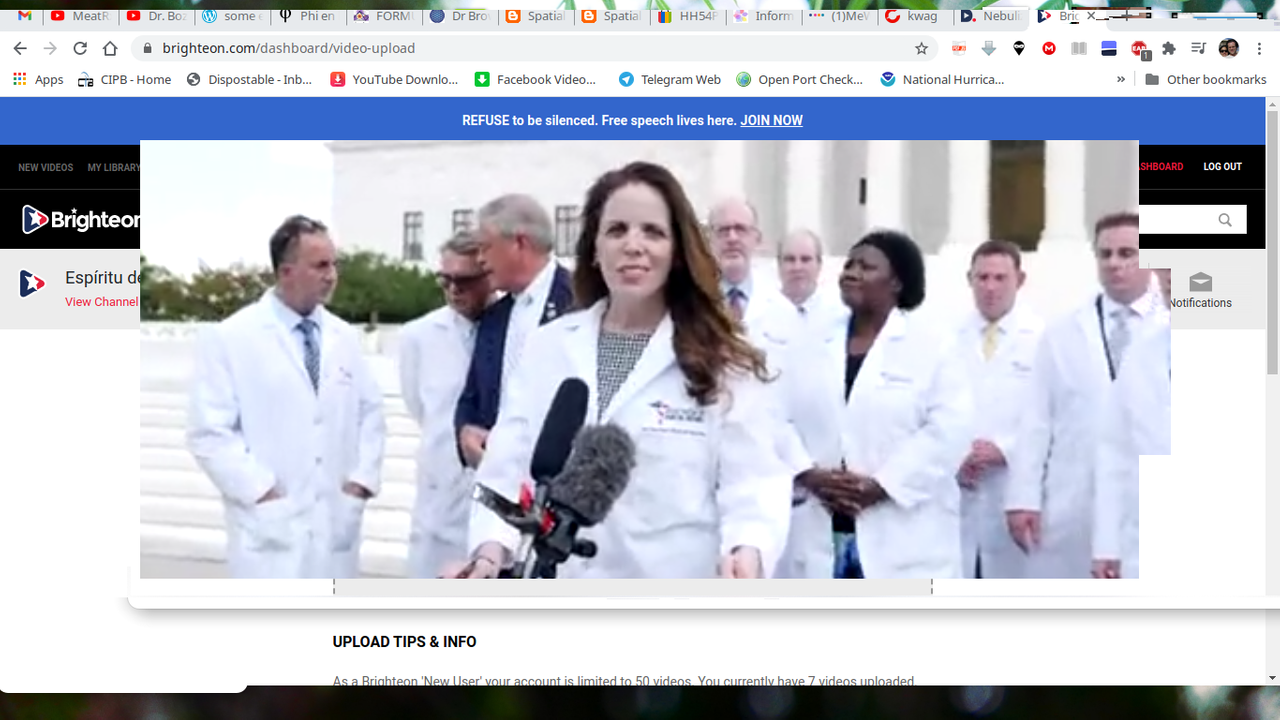Open the Notifications envelope icon
Image resolution: width=1280 pixels, height=720 pixels.
[x=1200, y=282]
